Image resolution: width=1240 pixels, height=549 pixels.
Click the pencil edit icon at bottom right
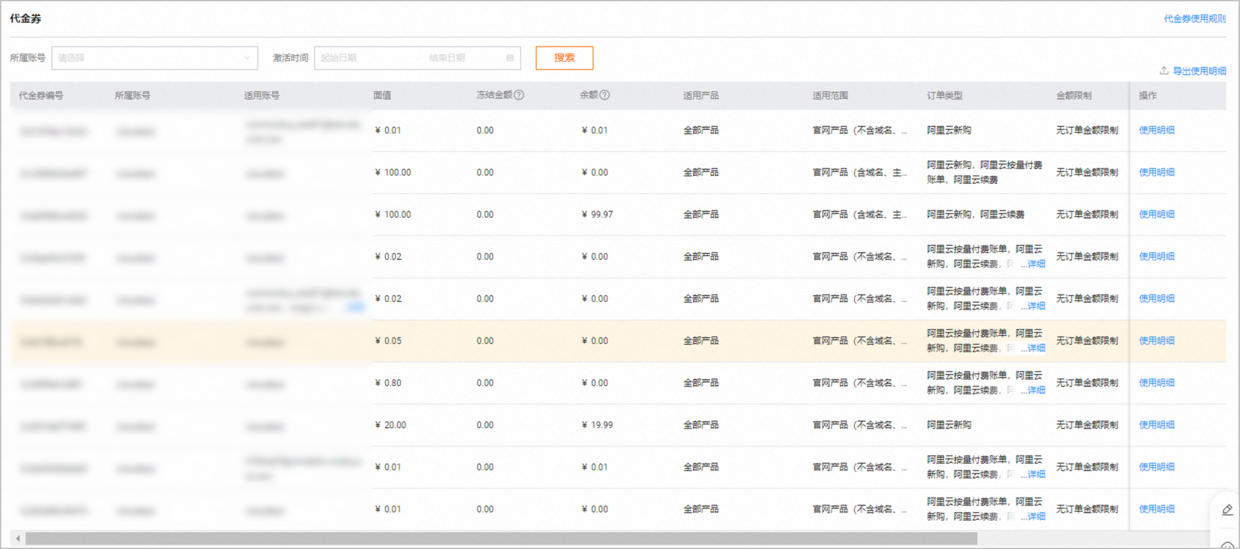(1227, 510)
